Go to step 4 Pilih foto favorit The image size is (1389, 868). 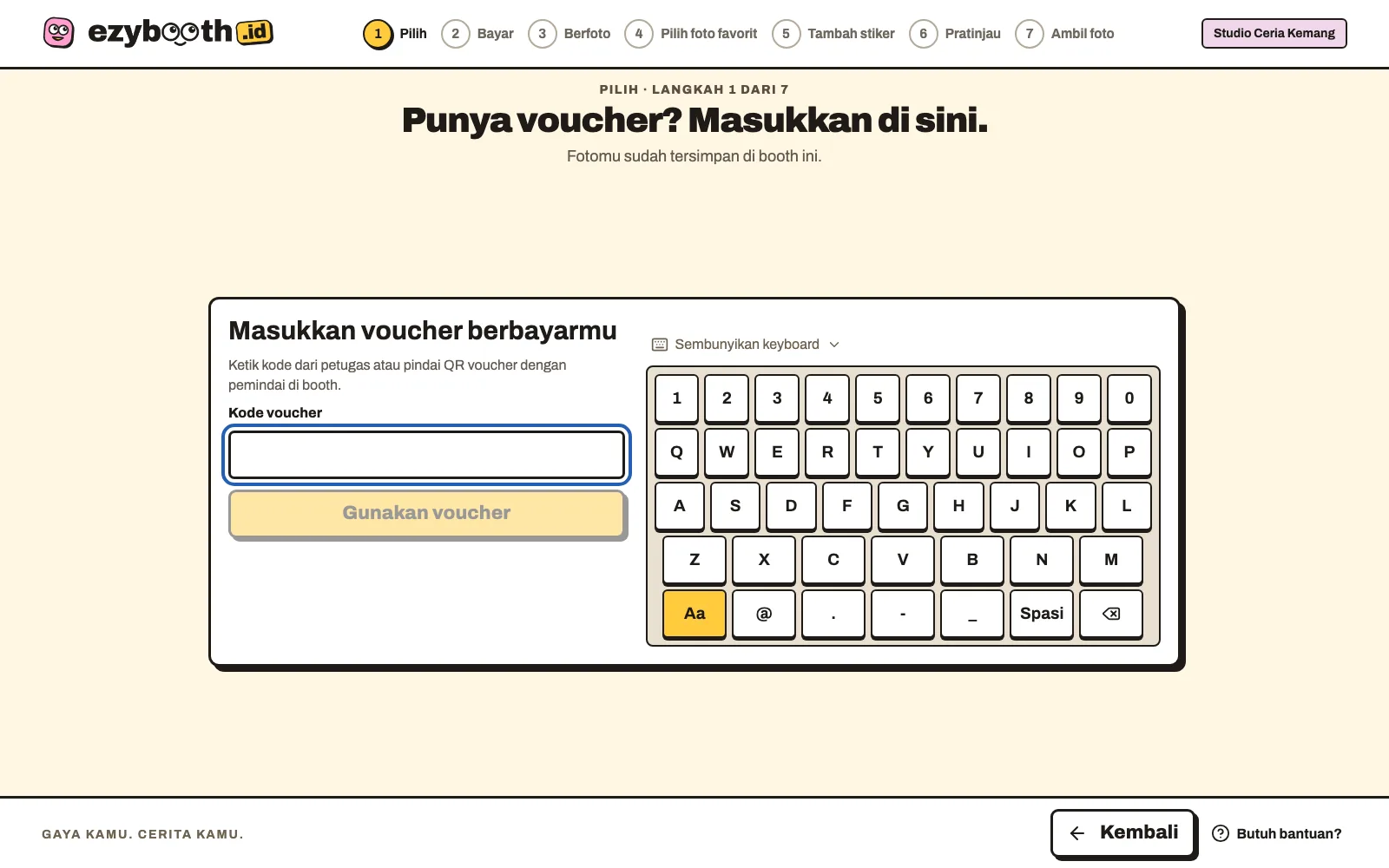pos(691,34)
